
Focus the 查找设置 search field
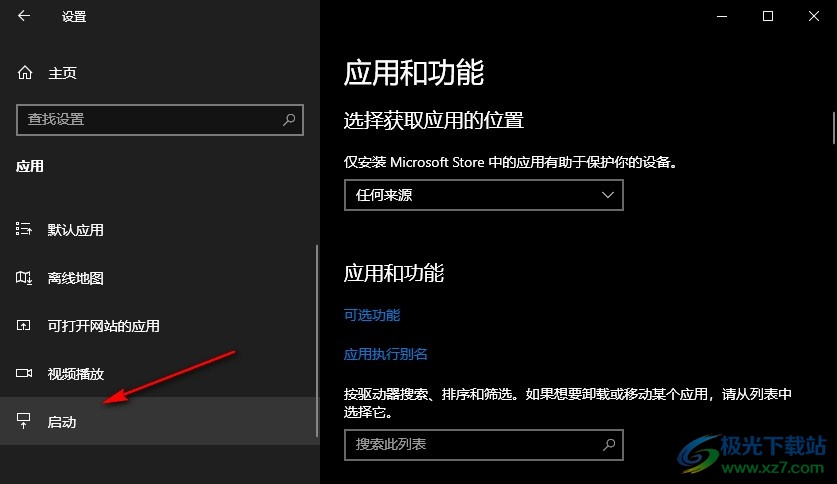pos(160,120)
